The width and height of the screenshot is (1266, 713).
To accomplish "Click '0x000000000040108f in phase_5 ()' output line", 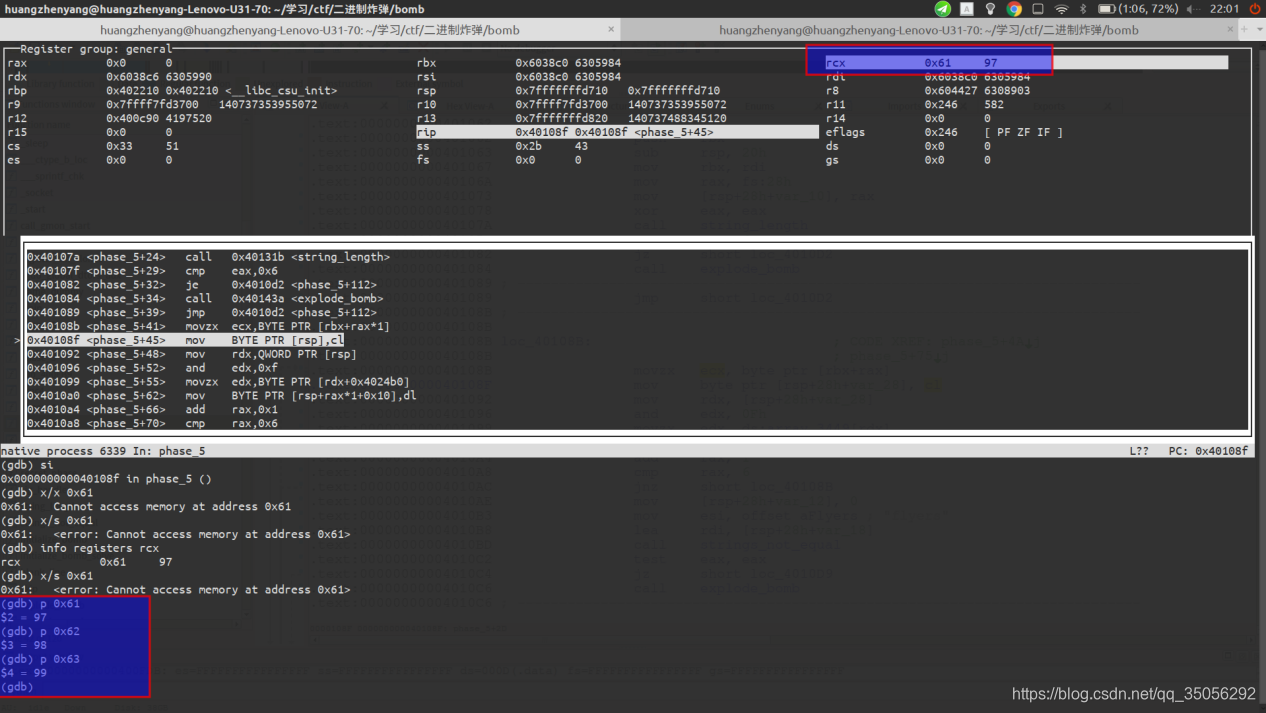I will (106, 479).
